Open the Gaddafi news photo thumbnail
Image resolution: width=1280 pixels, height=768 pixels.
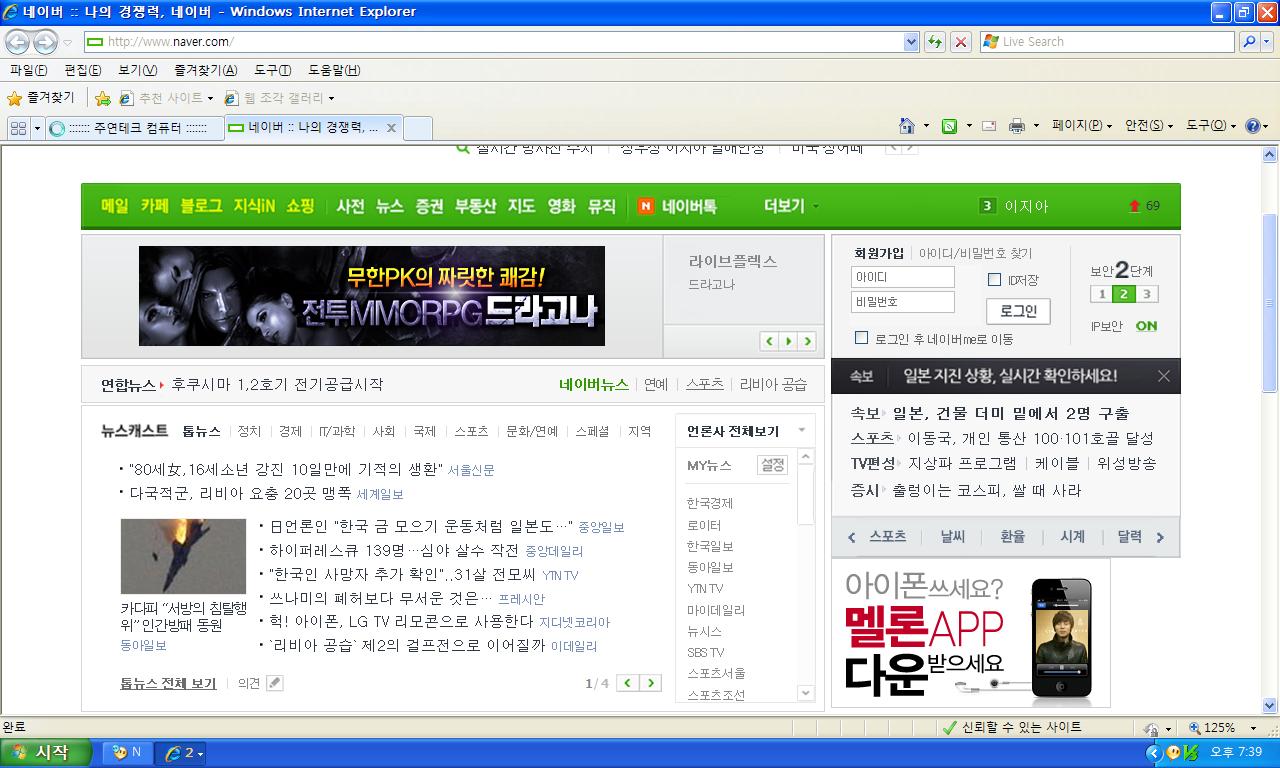click(183, 556)
